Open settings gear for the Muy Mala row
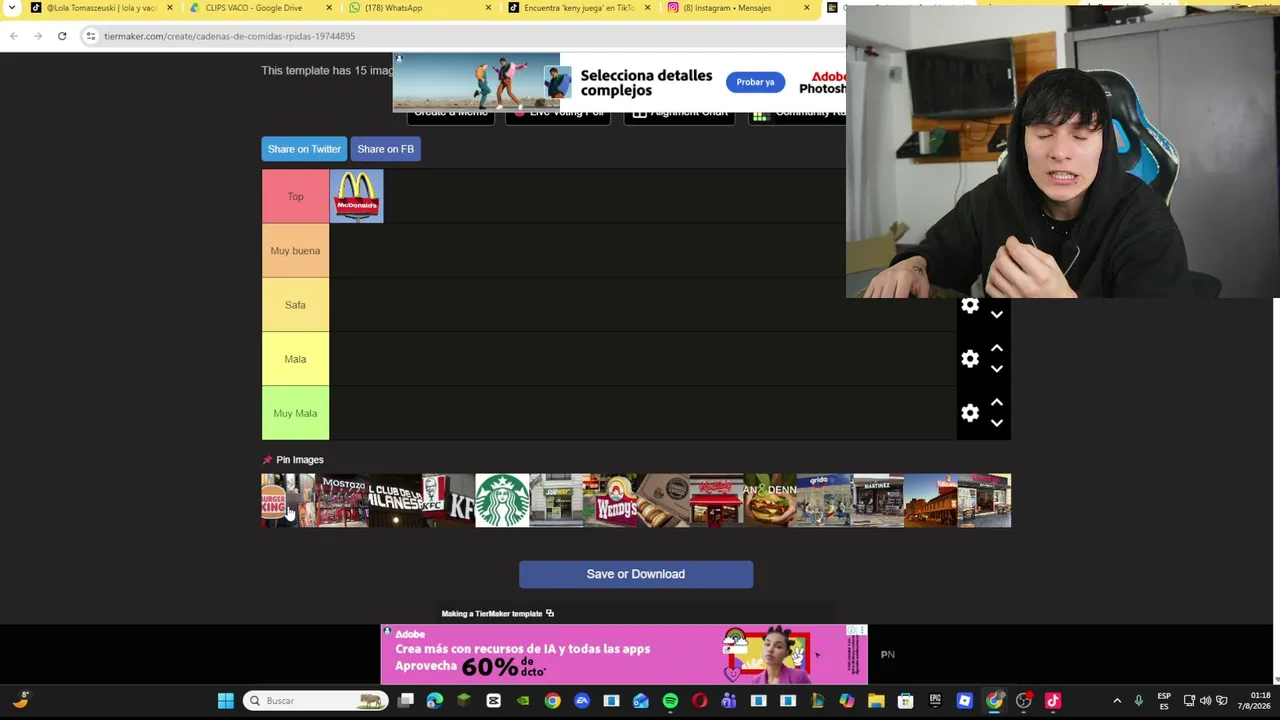This screenshot has width=1280, height=720. pos(970,413)
